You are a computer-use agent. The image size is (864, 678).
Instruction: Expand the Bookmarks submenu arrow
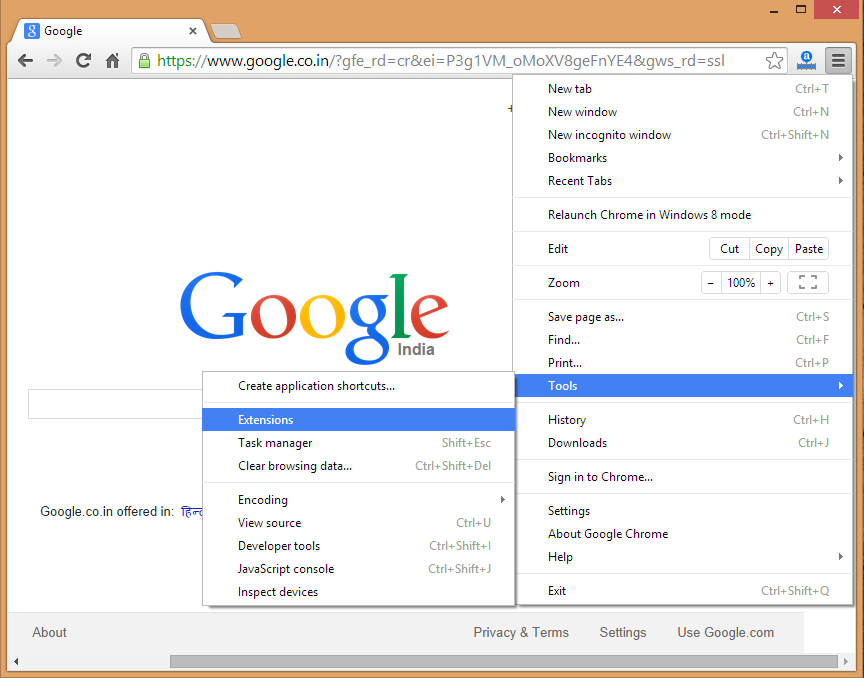click(x=840, y=158)
